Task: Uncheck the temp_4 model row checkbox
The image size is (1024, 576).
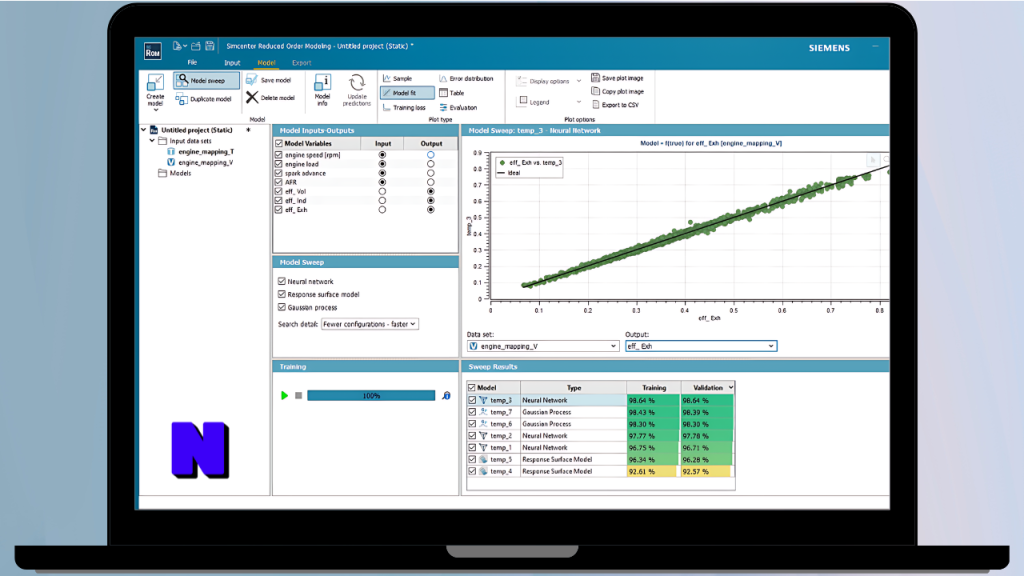Action: 472,471
